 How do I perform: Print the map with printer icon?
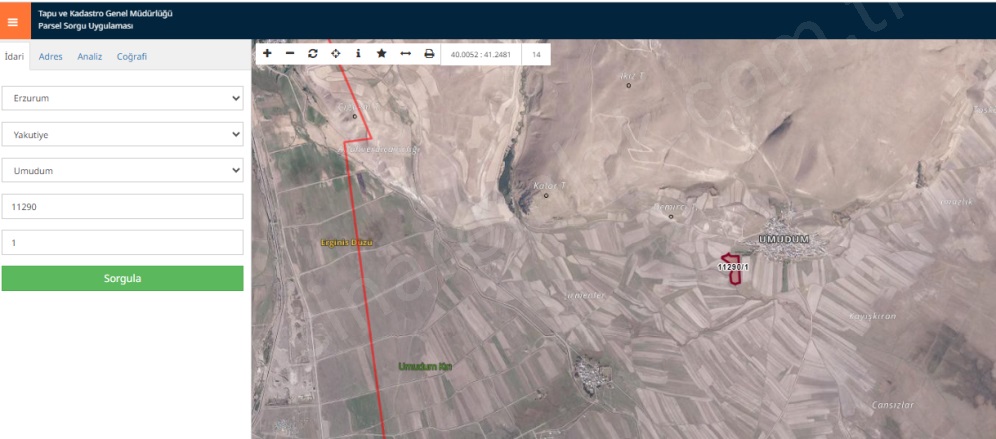point(429,53)
